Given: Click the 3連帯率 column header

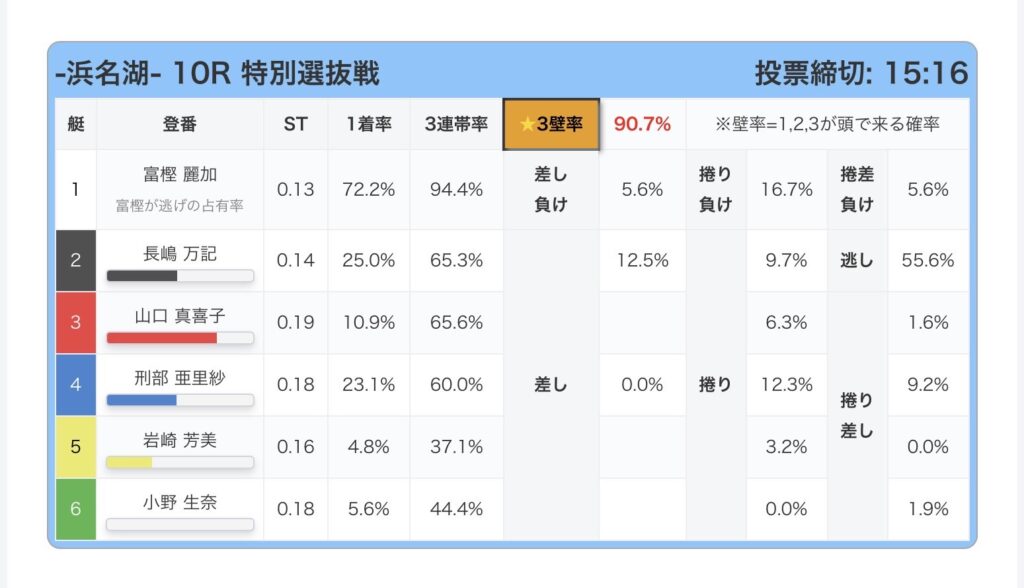Looking at the screenshot, I should 456,124.
